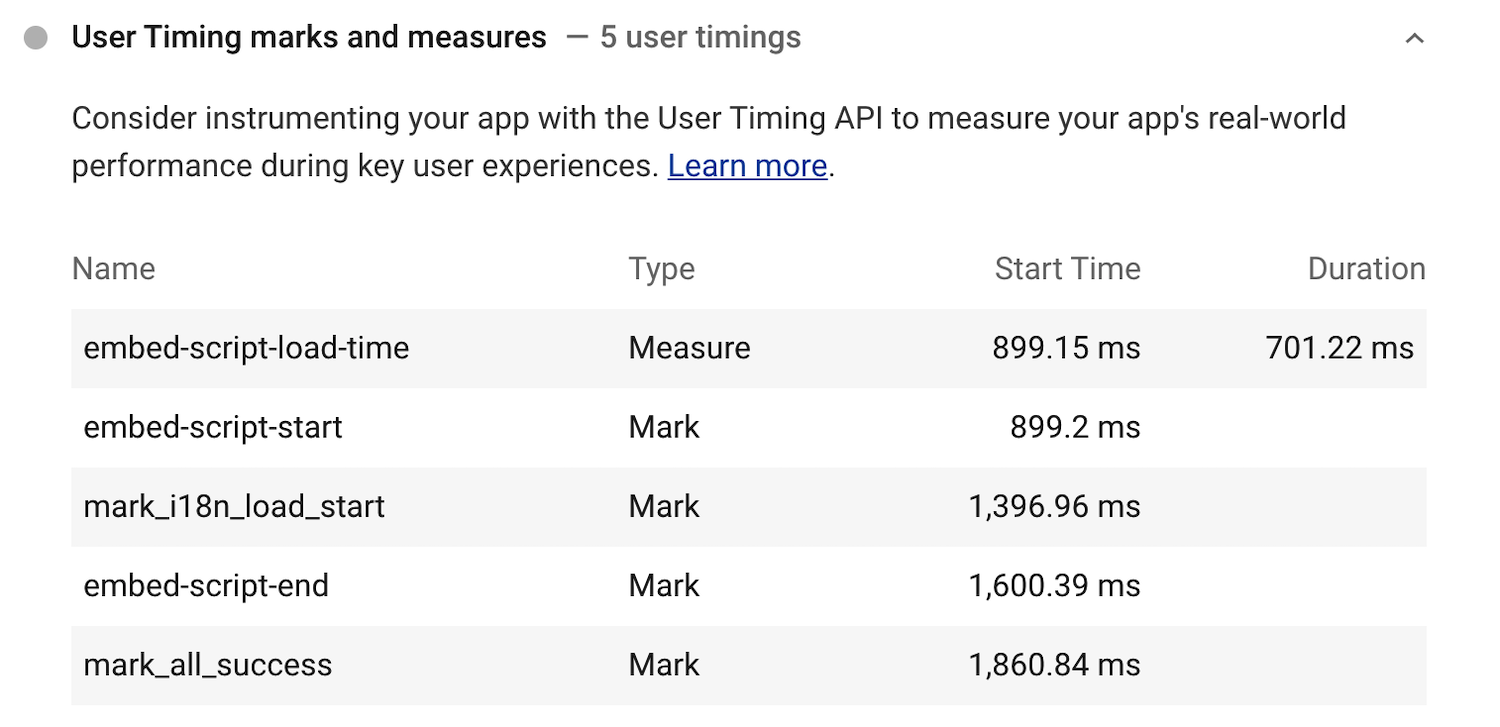Click the embed-script-end mark row

coord(206,585)
